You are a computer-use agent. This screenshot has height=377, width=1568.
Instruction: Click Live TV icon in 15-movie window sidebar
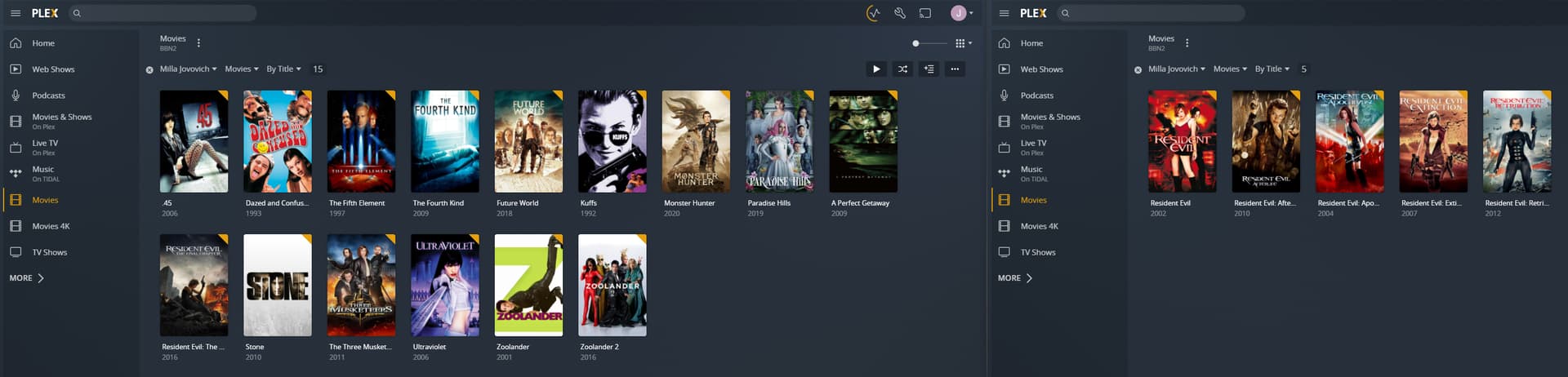(16, 148)
